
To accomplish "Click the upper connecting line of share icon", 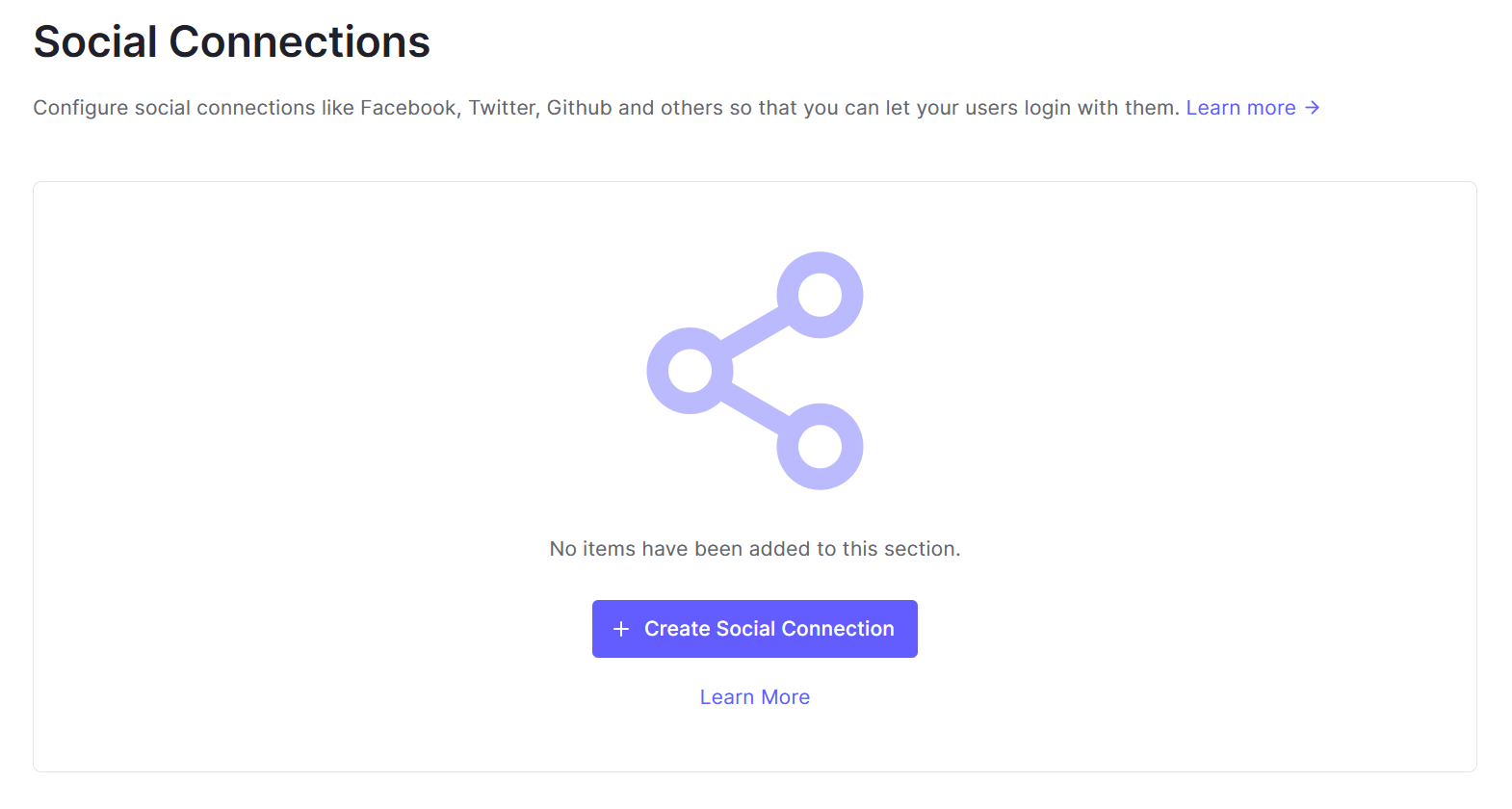I will click(755, 332).
